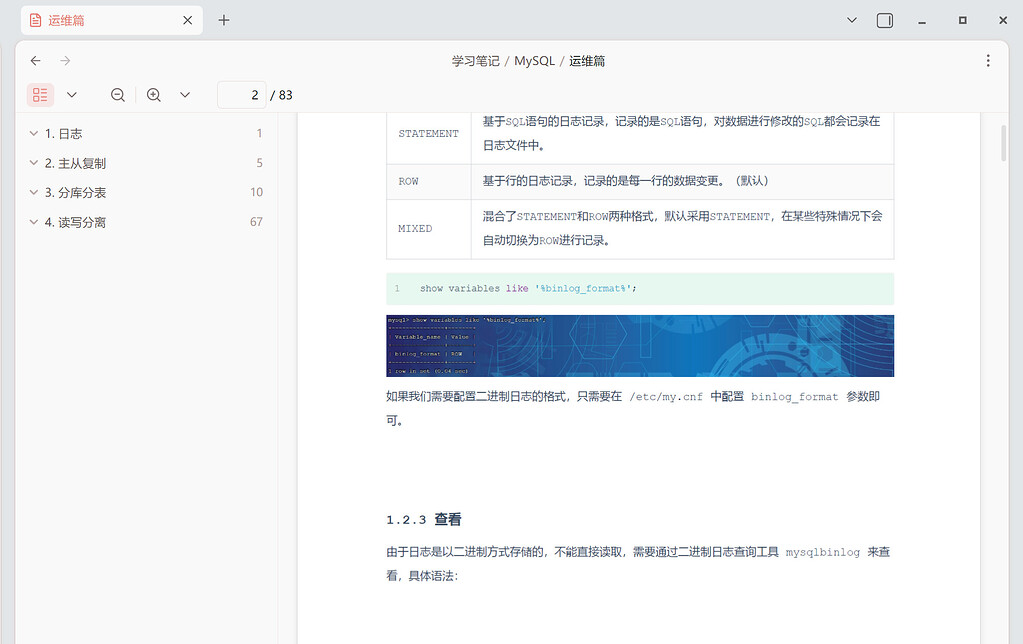Open the zoom level dropdown

185,94
